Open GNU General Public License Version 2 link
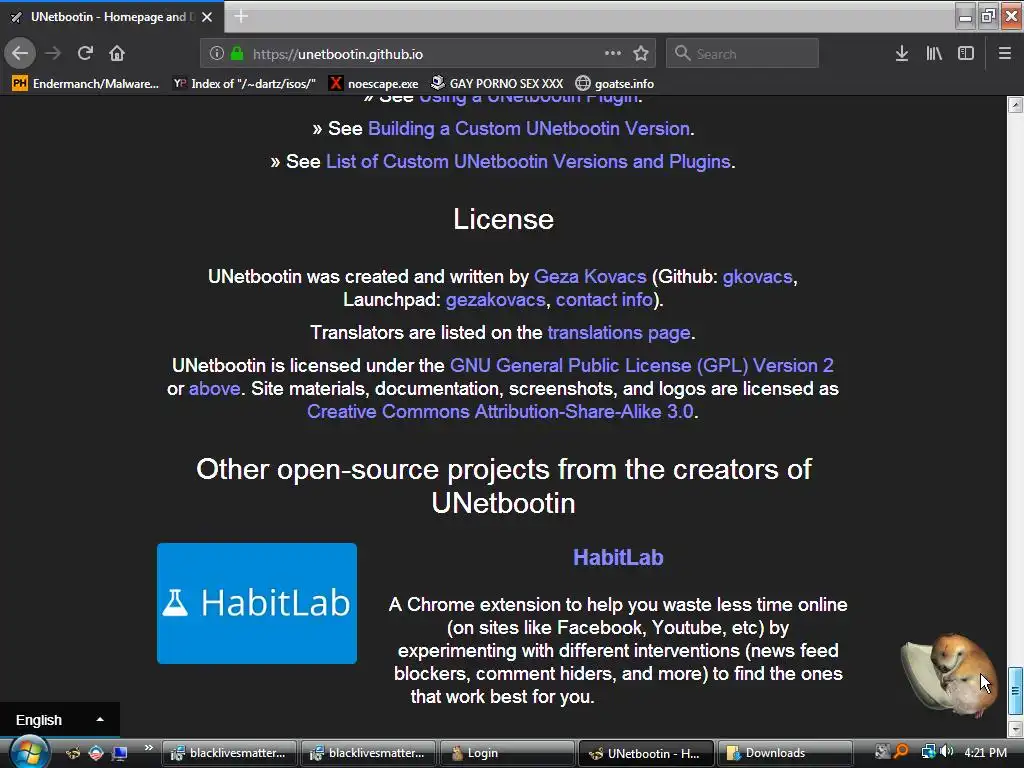 point(642,366)
